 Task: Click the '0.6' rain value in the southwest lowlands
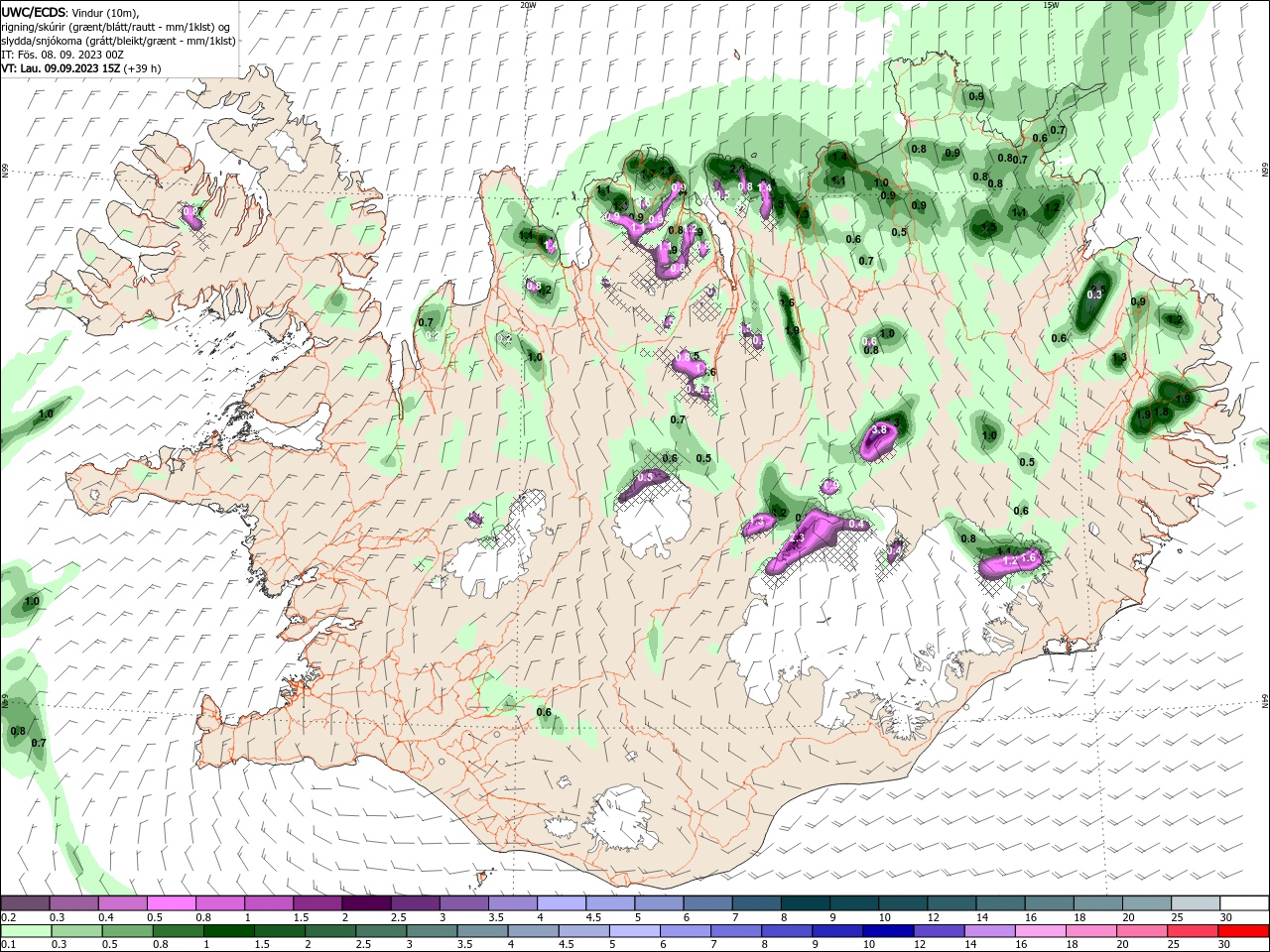coord(544,712)
